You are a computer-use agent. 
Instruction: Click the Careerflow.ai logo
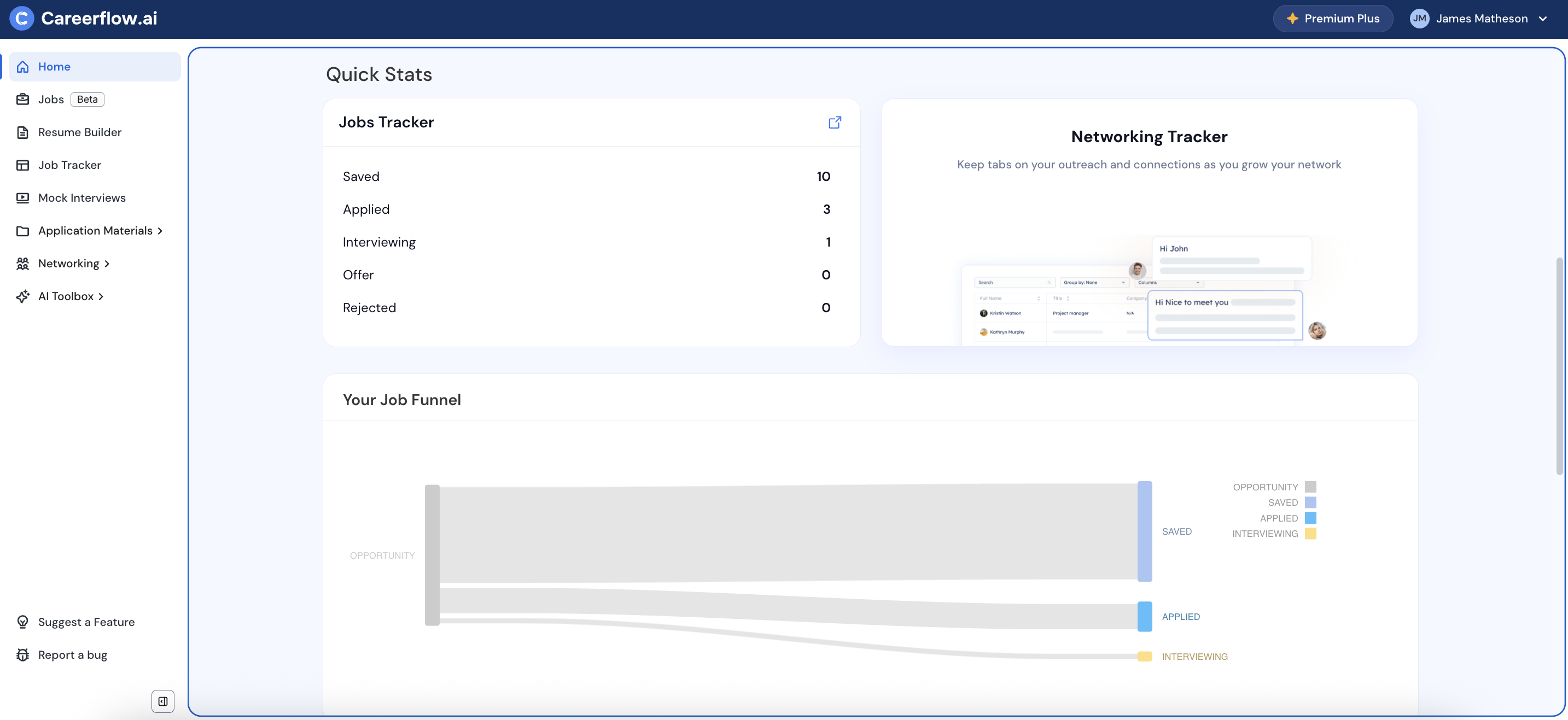pos(83,18)
